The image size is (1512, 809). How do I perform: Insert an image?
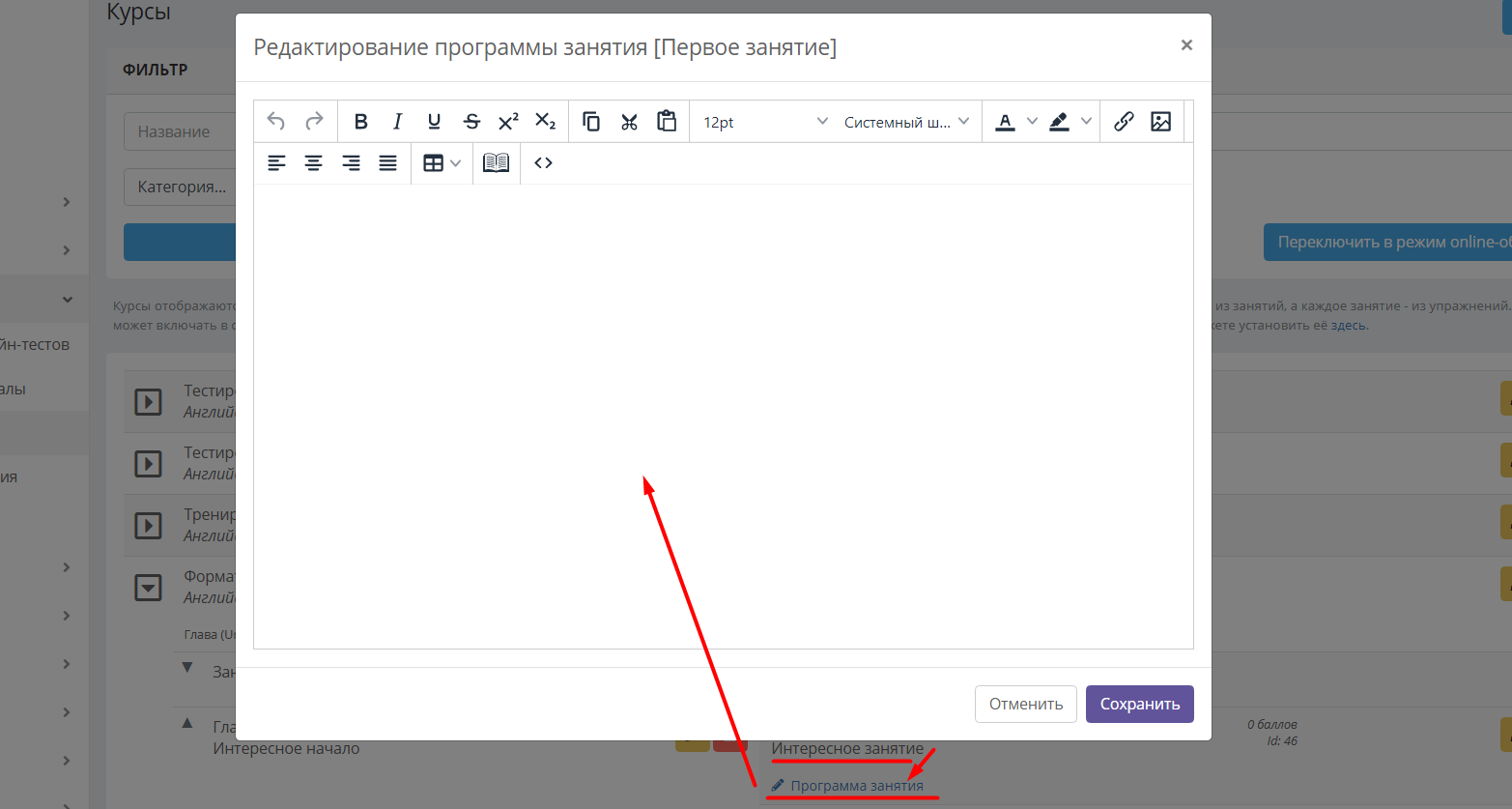pyautogui.click(x=1160, y=121)
